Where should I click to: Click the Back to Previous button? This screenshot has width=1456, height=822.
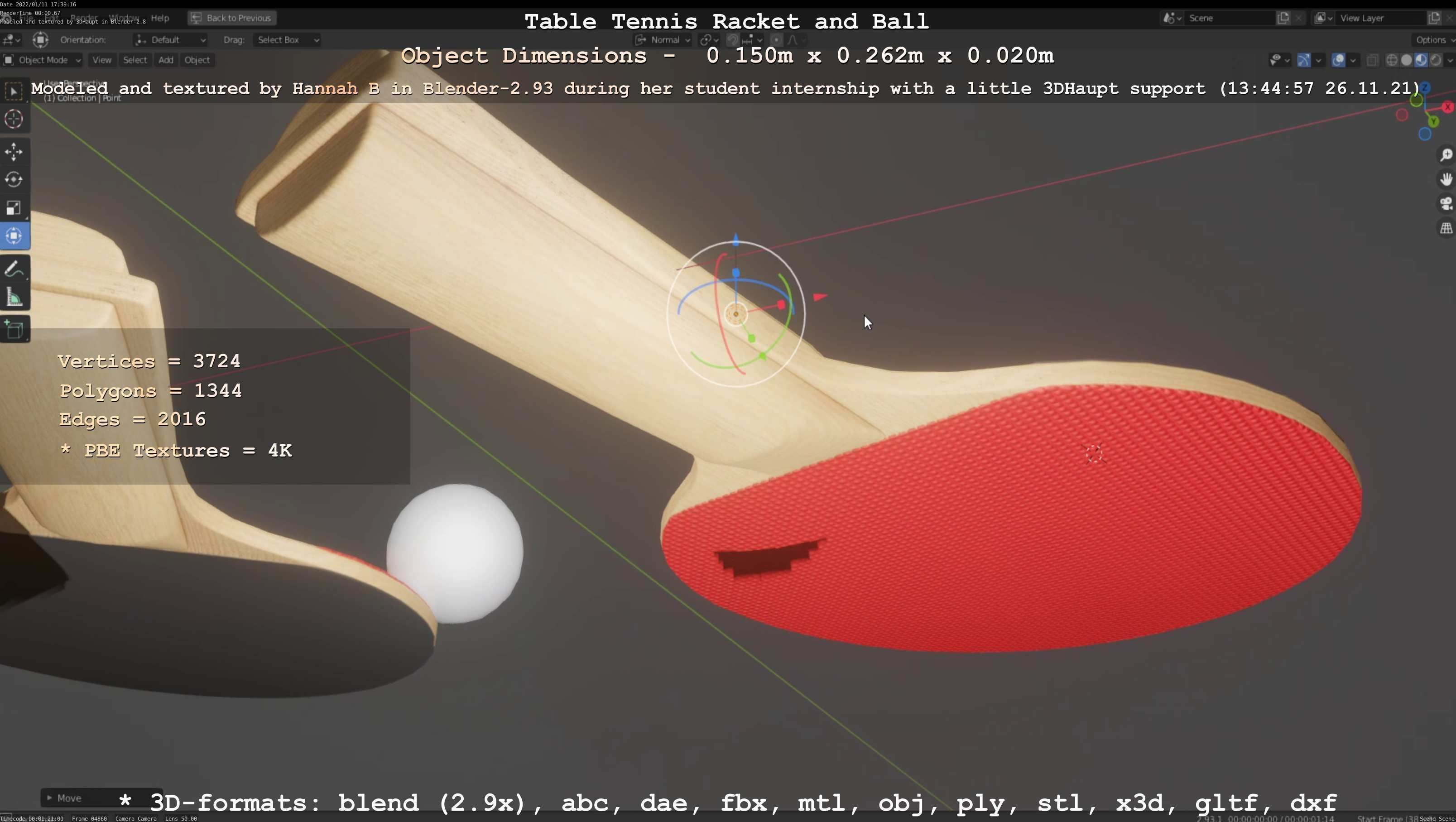click(x=232, y=18)
